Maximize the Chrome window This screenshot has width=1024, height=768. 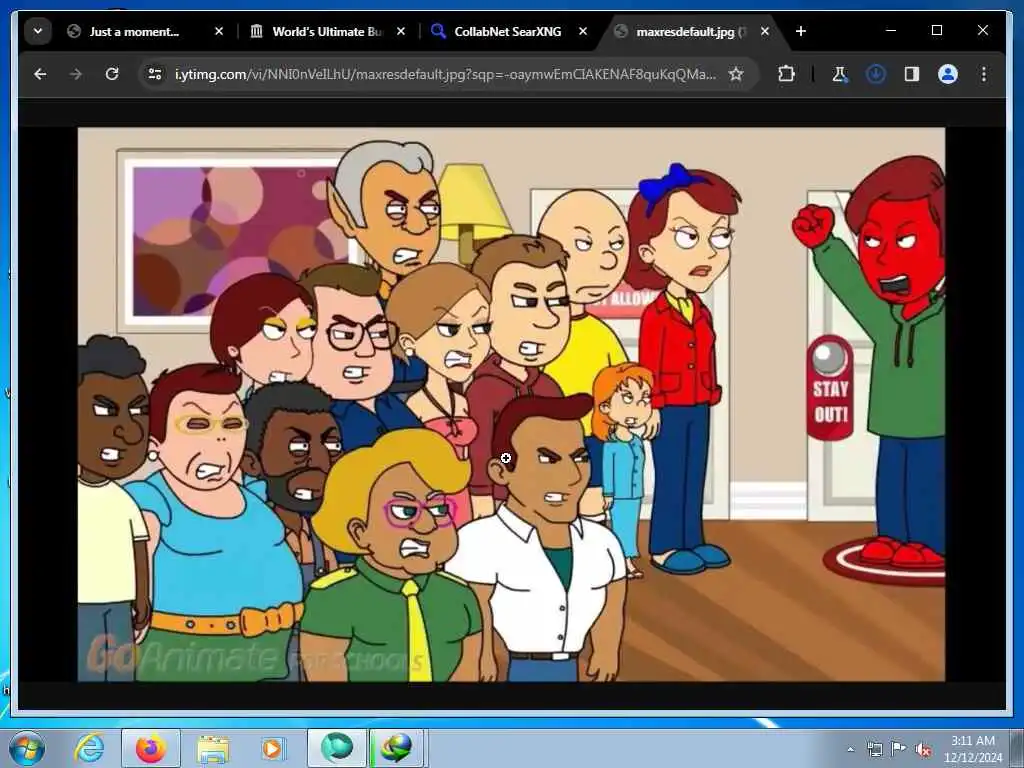[x=936, y=31]
